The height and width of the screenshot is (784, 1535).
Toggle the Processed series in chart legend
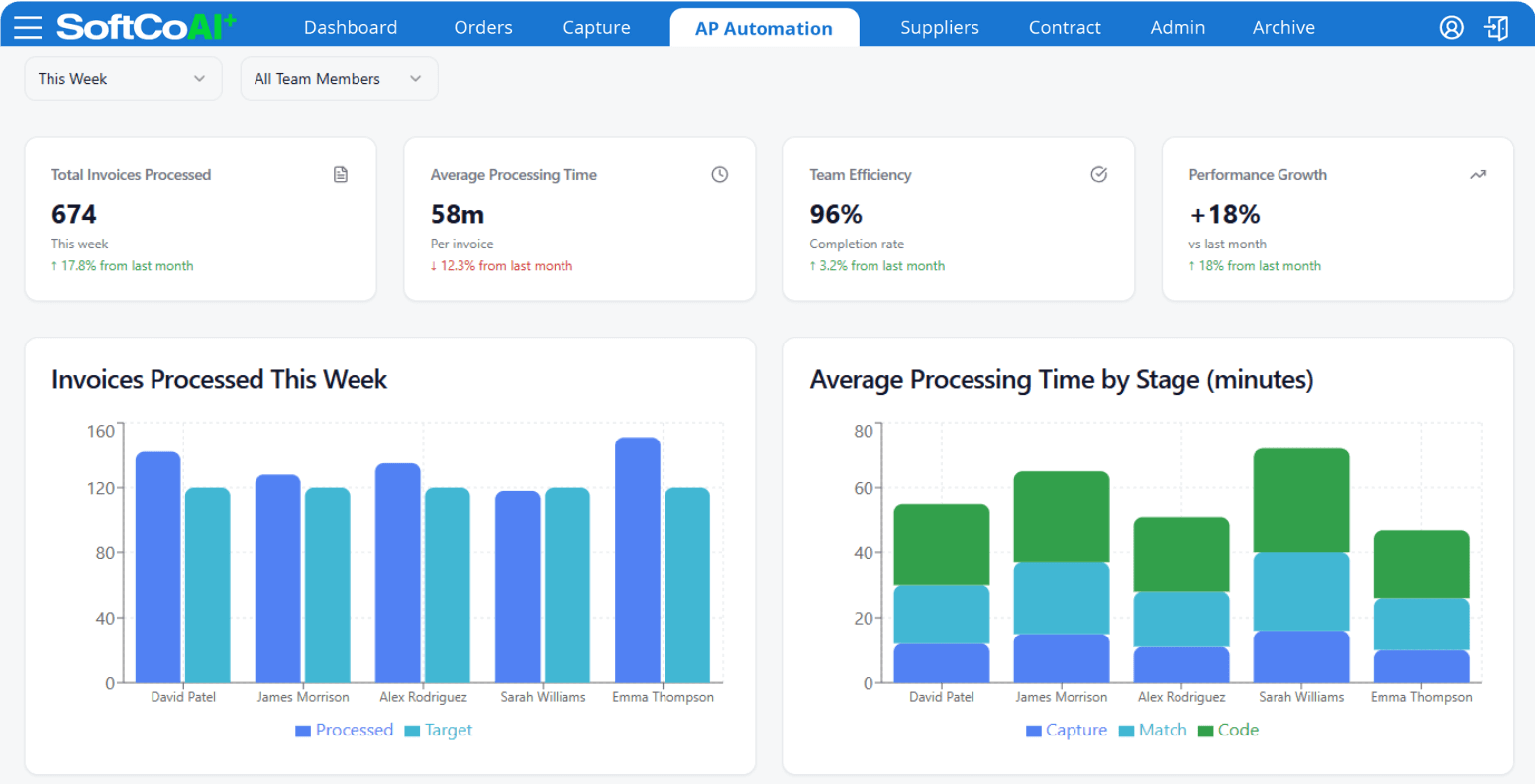coord(345,731)
